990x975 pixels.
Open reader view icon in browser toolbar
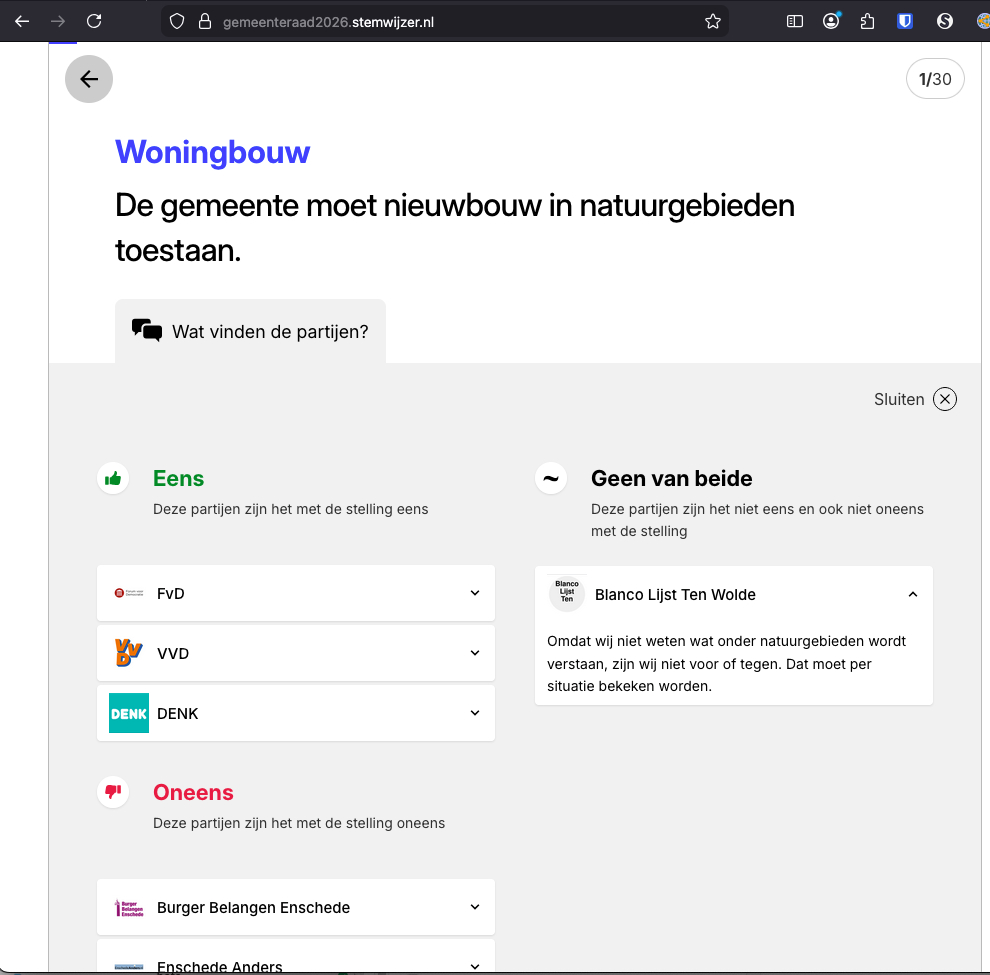pyautogui.click(x=794, y=21)
